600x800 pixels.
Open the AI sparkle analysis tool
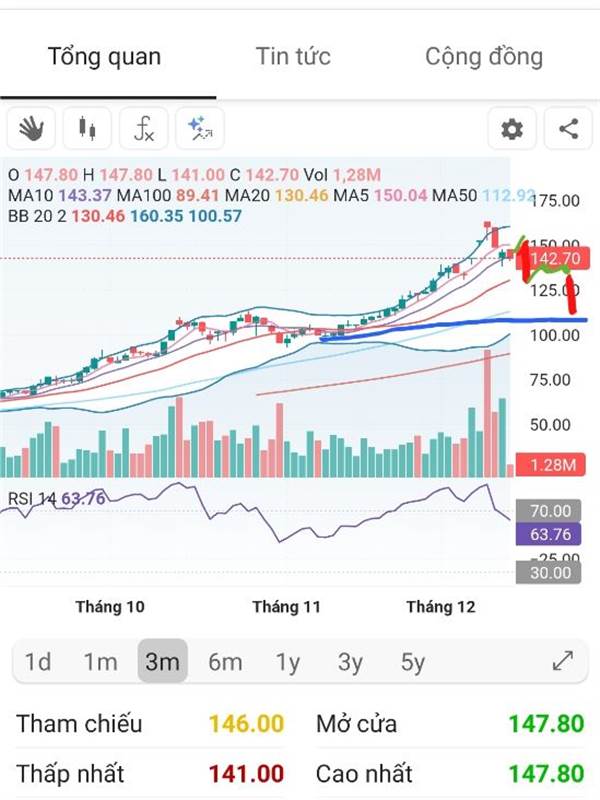(200, 129)
